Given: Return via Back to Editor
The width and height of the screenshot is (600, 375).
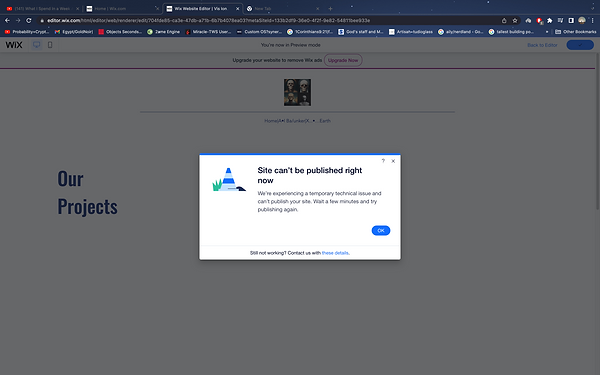Looking at the screenshot, I should click(542, 45).
